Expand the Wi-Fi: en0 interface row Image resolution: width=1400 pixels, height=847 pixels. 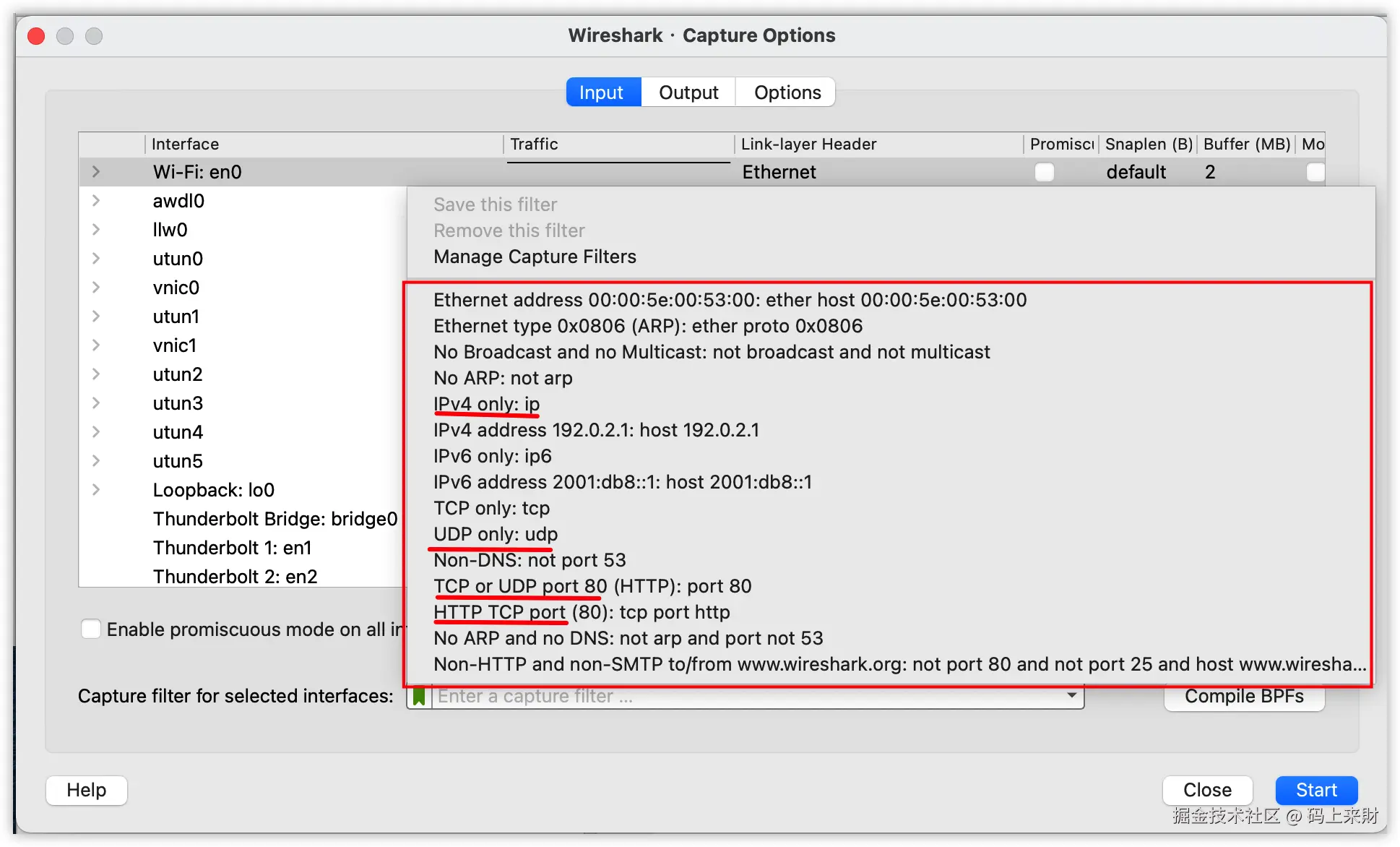coord(96,172)
